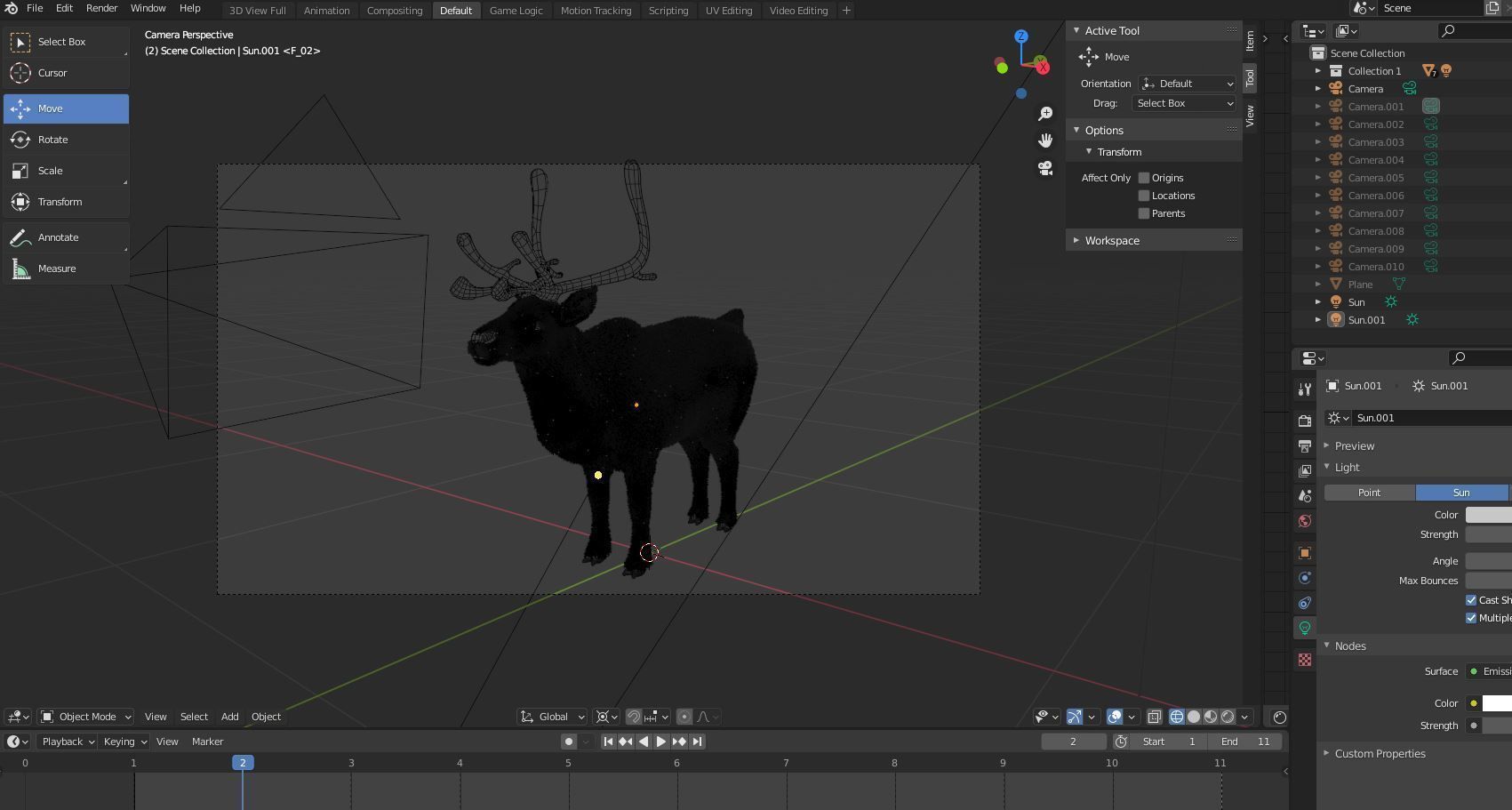Open the Render menu

[x=101, y=8]
